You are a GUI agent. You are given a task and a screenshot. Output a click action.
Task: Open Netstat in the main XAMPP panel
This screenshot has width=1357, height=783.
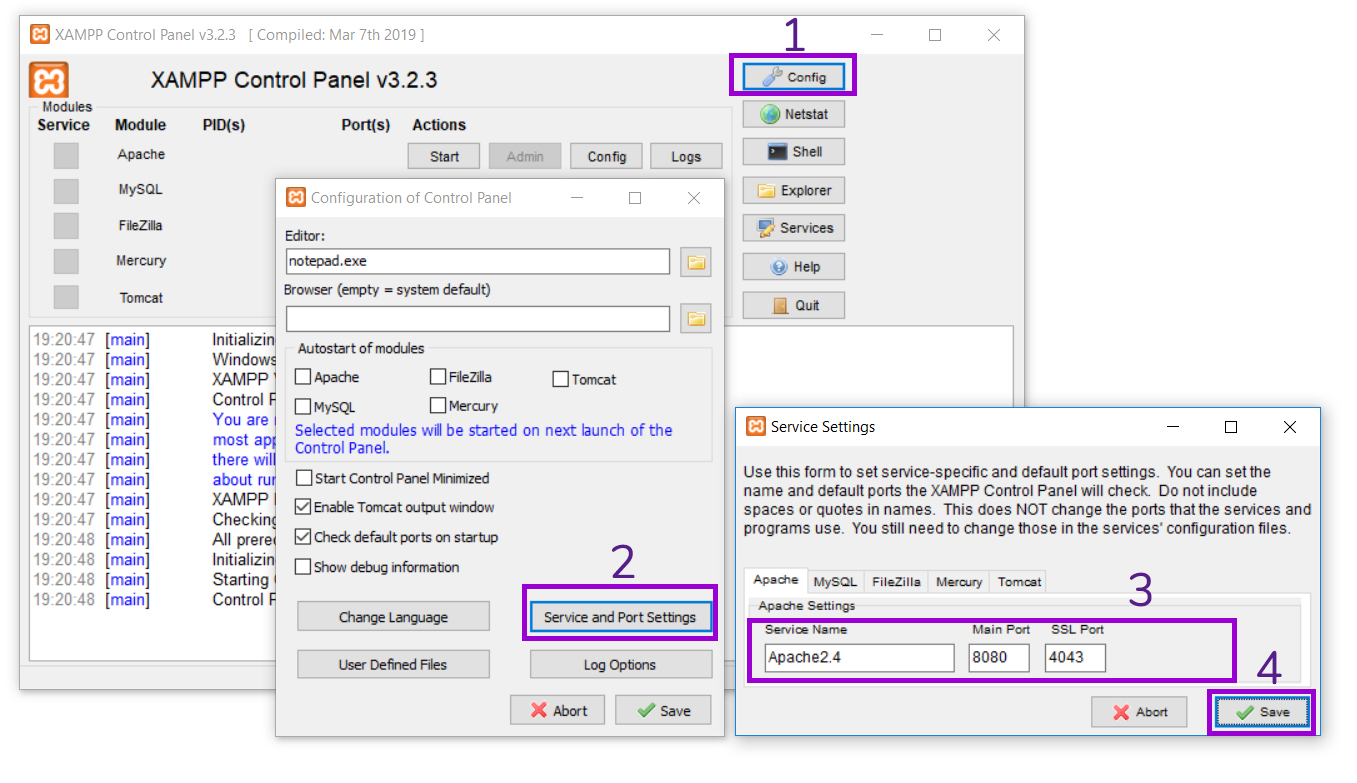(793, 114)
